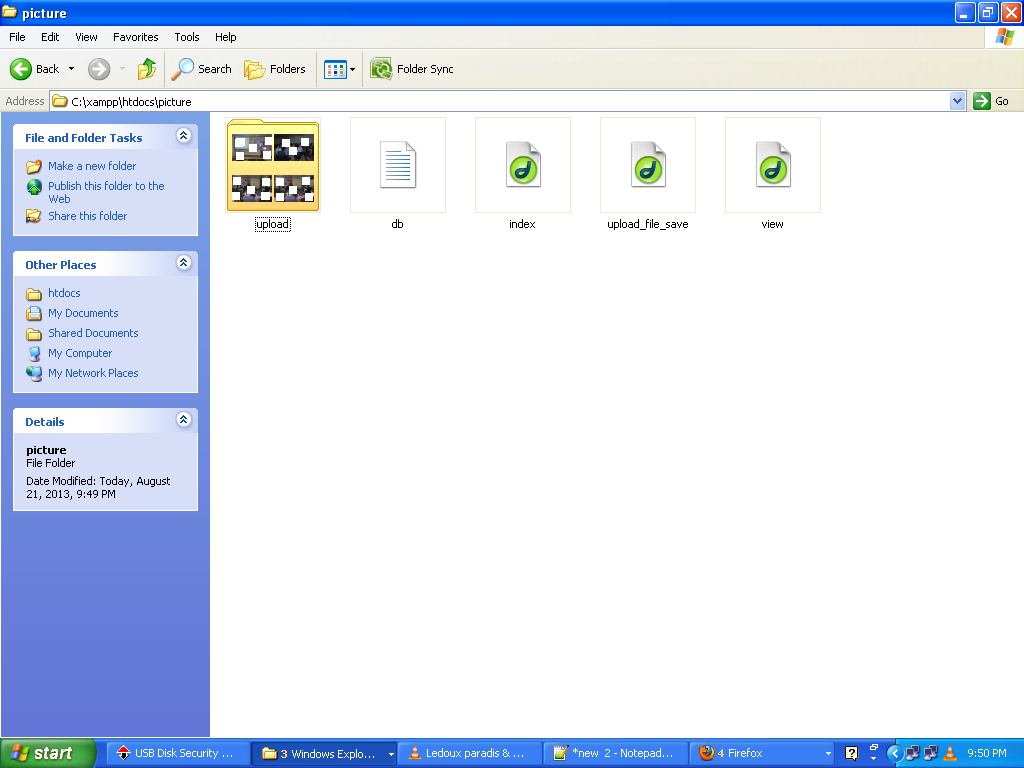Click the My Documents icon

[34, 313]
